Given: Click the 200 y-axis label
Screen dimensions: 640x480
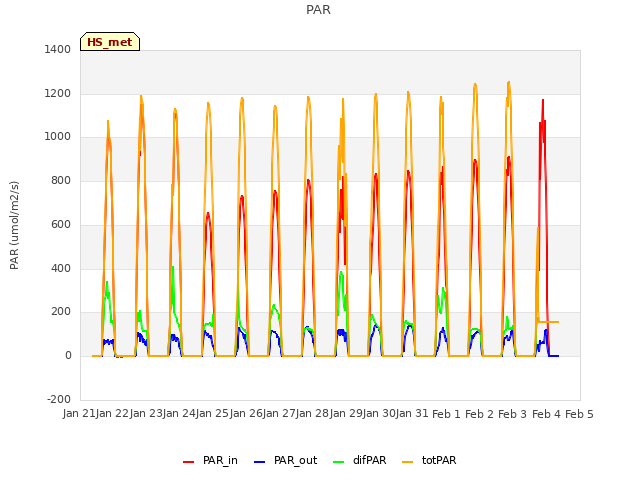Looking at the screenshot, I should (x=61, y=311).
